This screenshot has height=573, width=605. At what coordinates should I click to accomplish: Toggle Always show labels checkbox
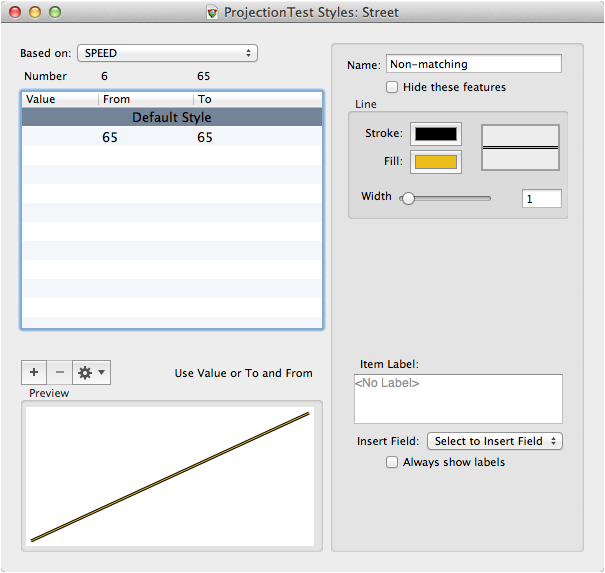pyautogui.click(x=392, y=462)
